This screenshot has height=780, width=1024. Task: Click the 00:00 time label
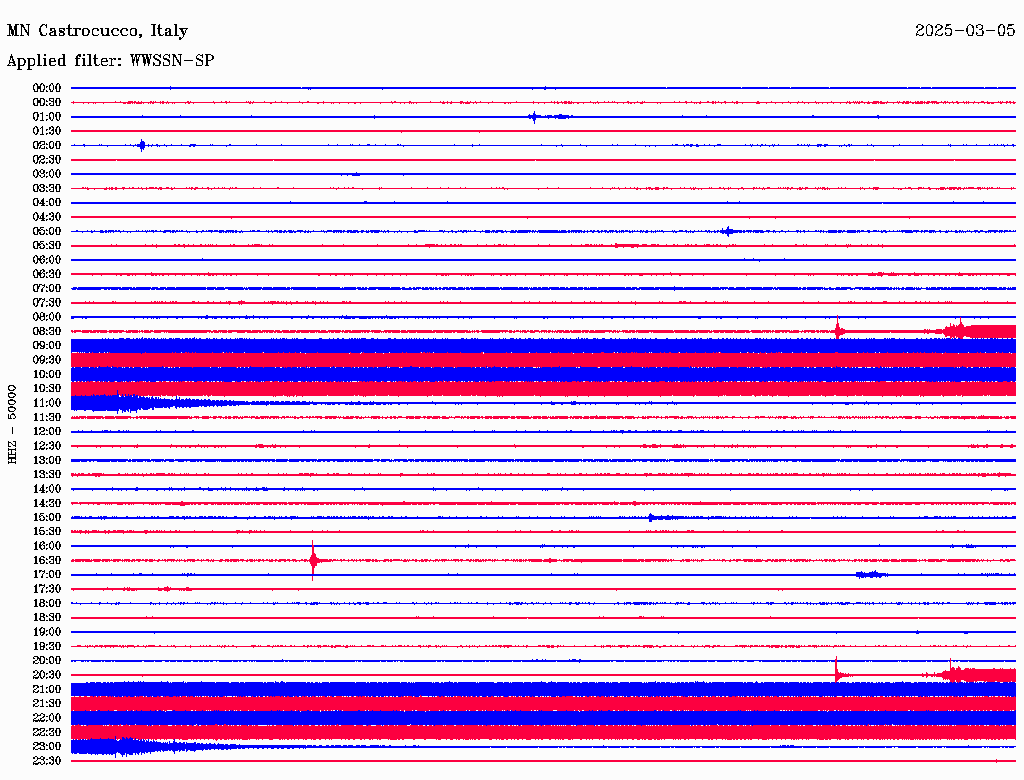pyautogui.click(x=46, y=88)
